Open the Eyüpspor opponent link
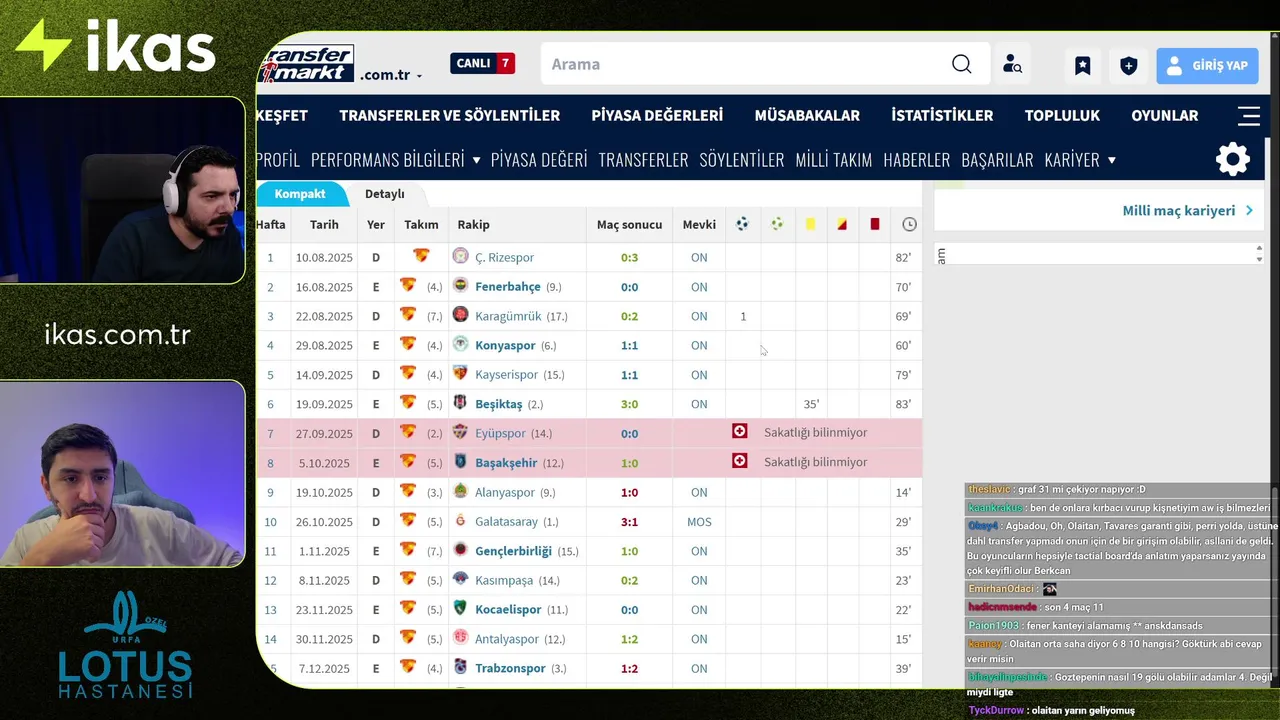Screen dimensions: 1280x720 pyautogui.click(x=500, y=433)
